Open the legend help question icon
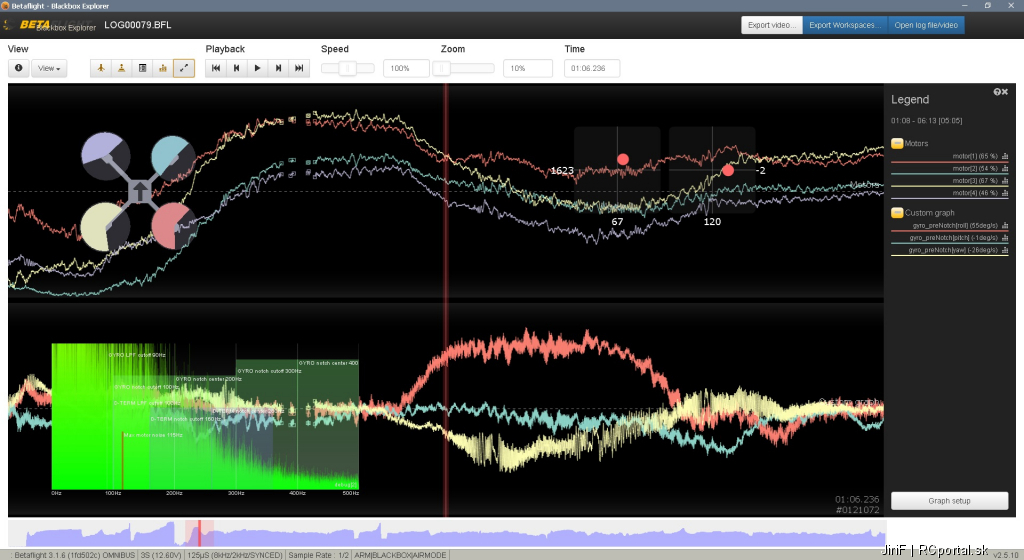The image size is (1024, 560). (997, 92)
